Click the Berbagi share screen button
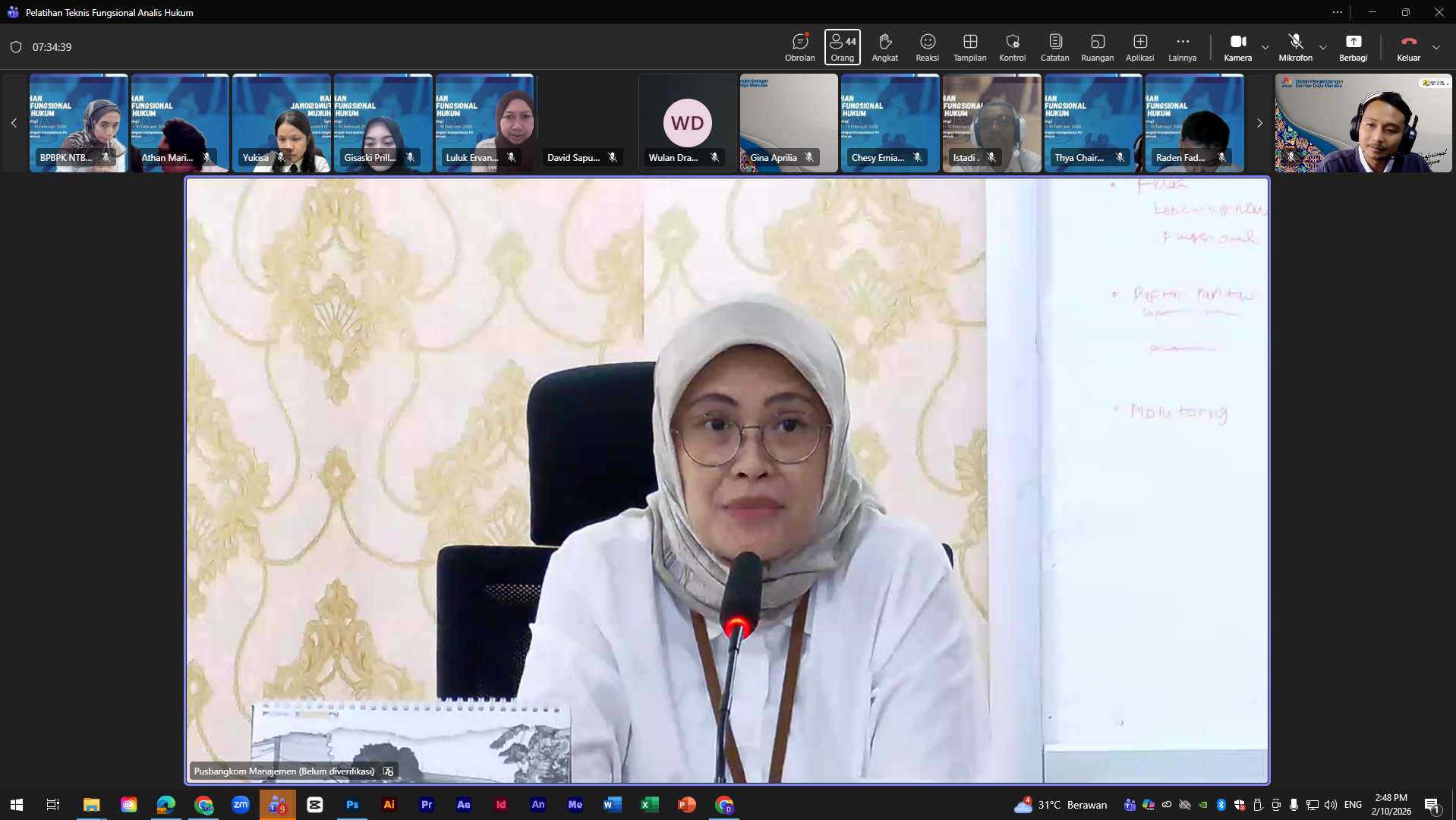 (1353, 47)
